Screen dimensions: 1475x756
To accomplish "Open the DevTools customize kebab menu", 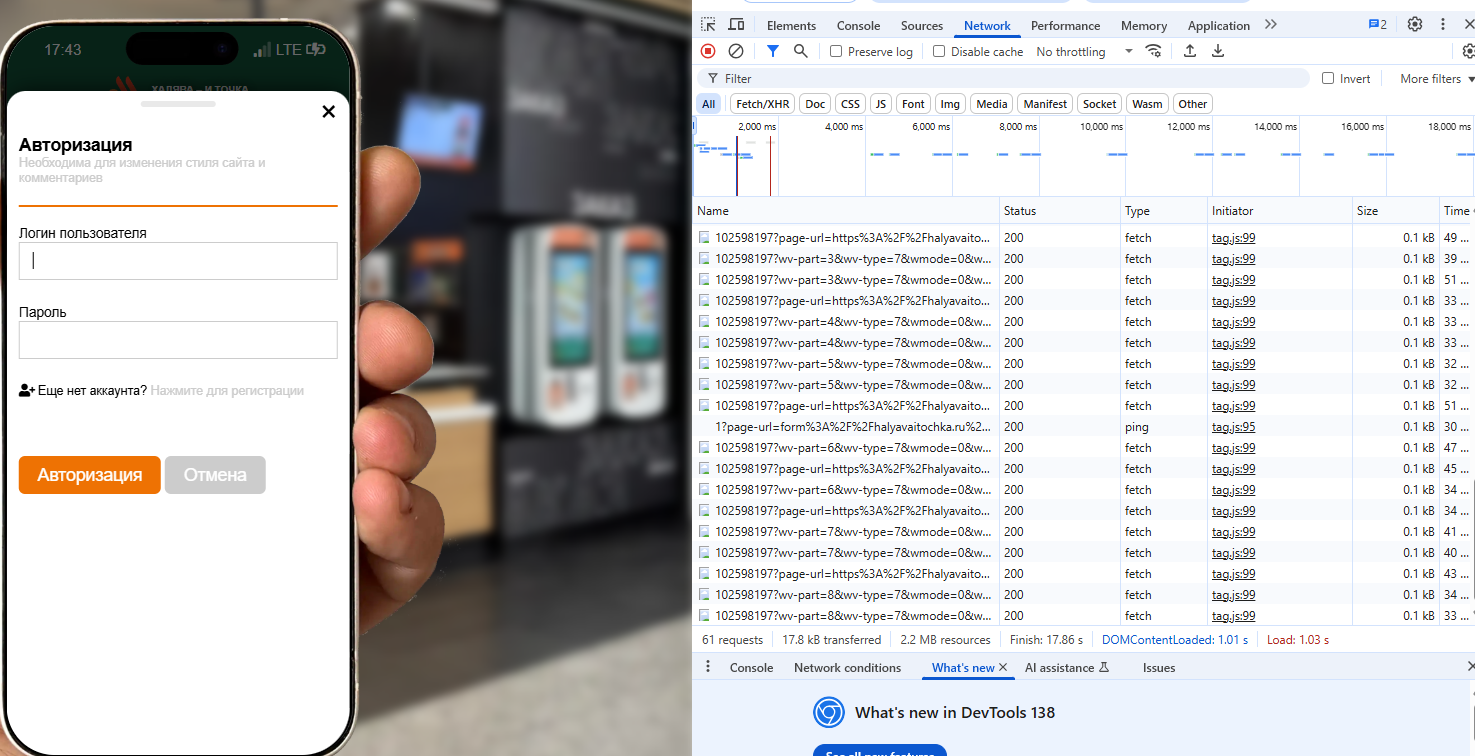I will tap(1443, 25).
